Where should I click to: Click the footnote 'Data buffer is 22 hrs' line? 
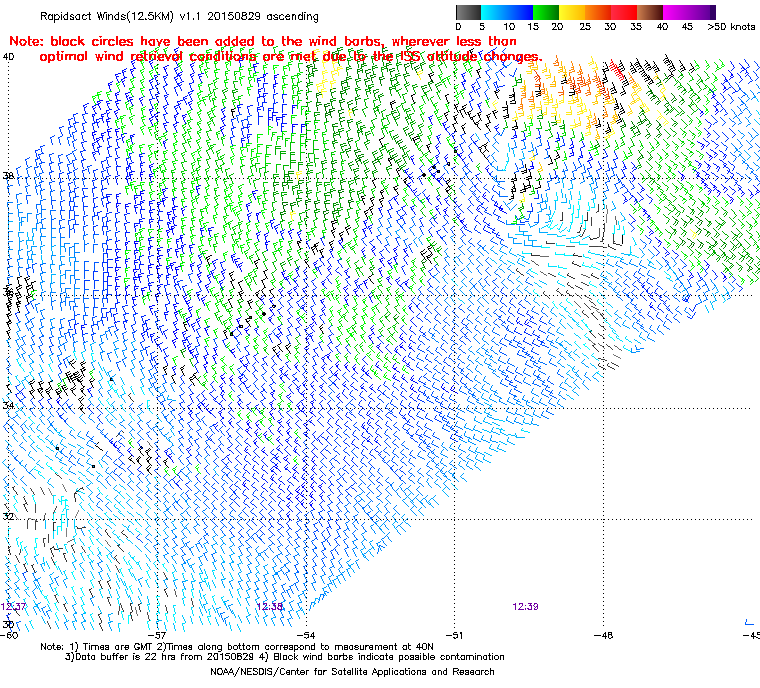click(x=285, y=657)
